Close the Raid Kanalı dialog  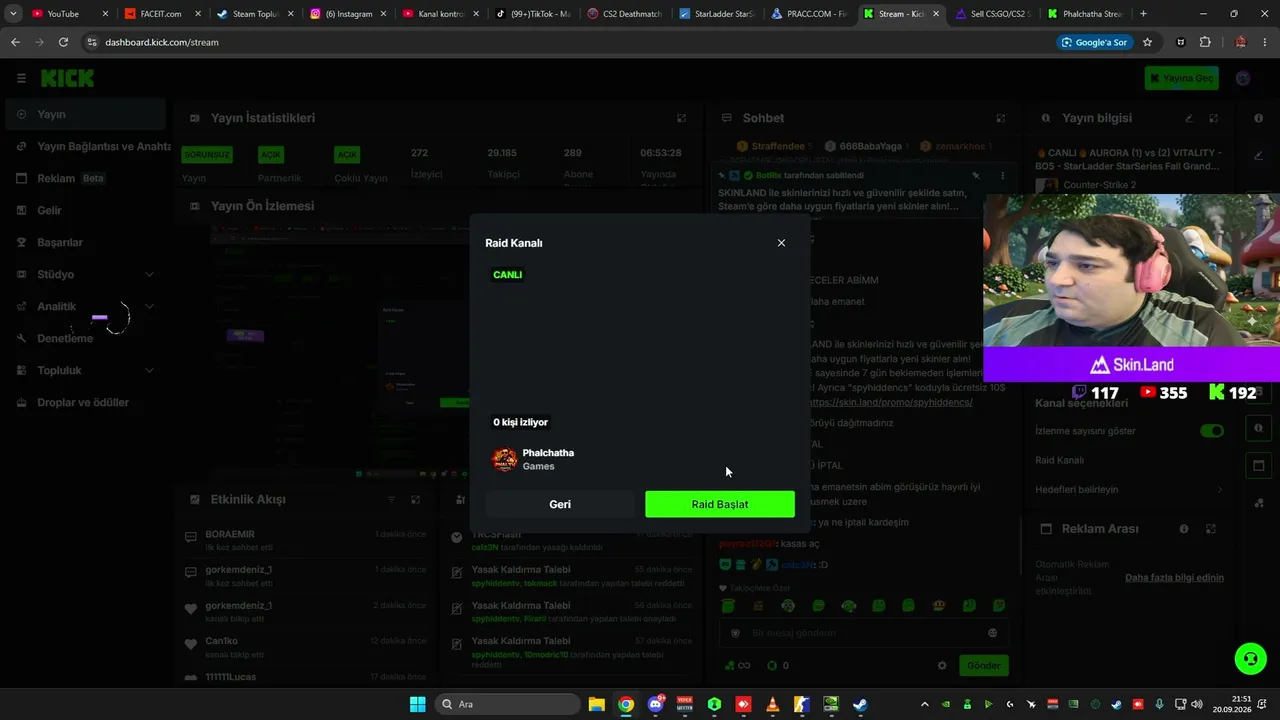pos(781,243)
